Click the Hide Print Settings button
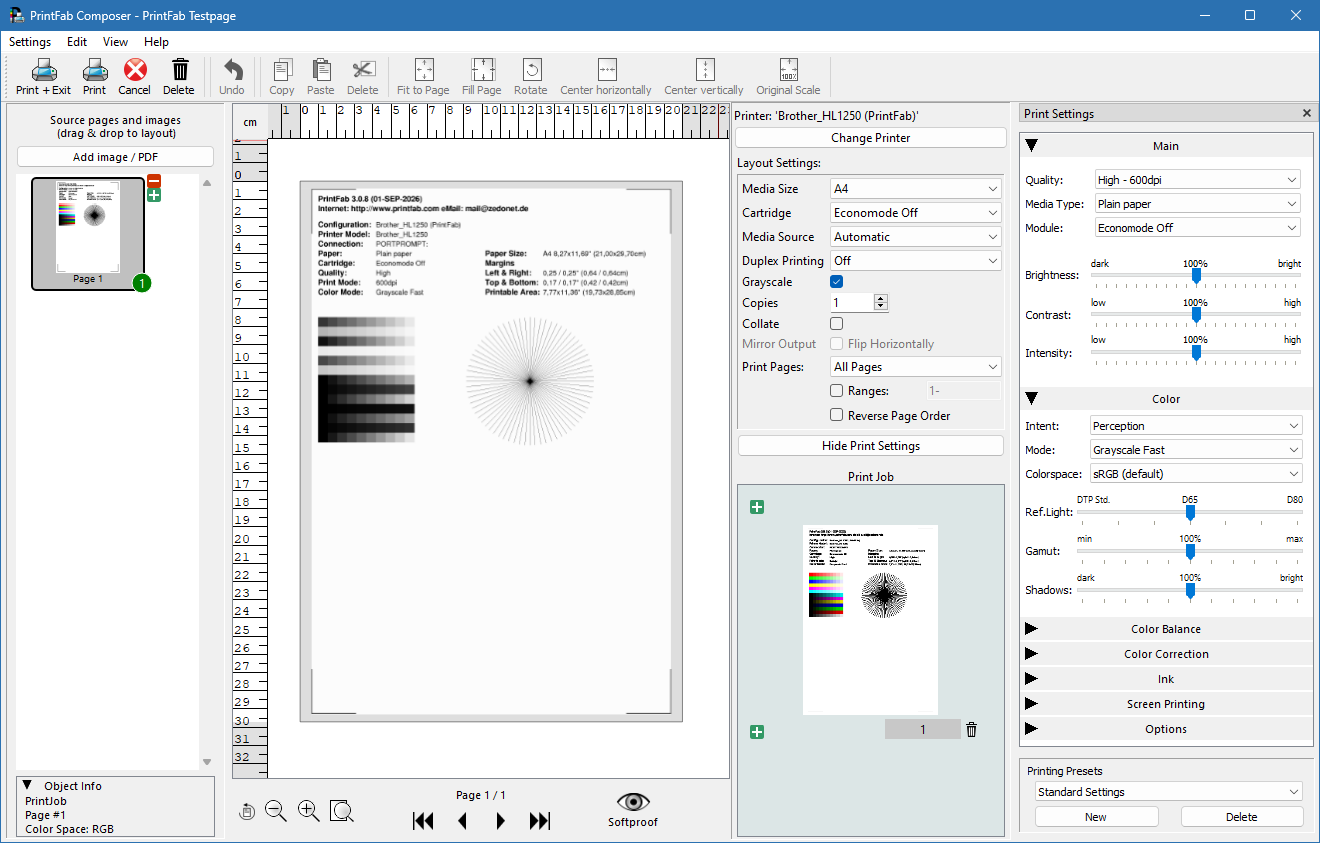The image size is (1320, 843). (871, 446)
